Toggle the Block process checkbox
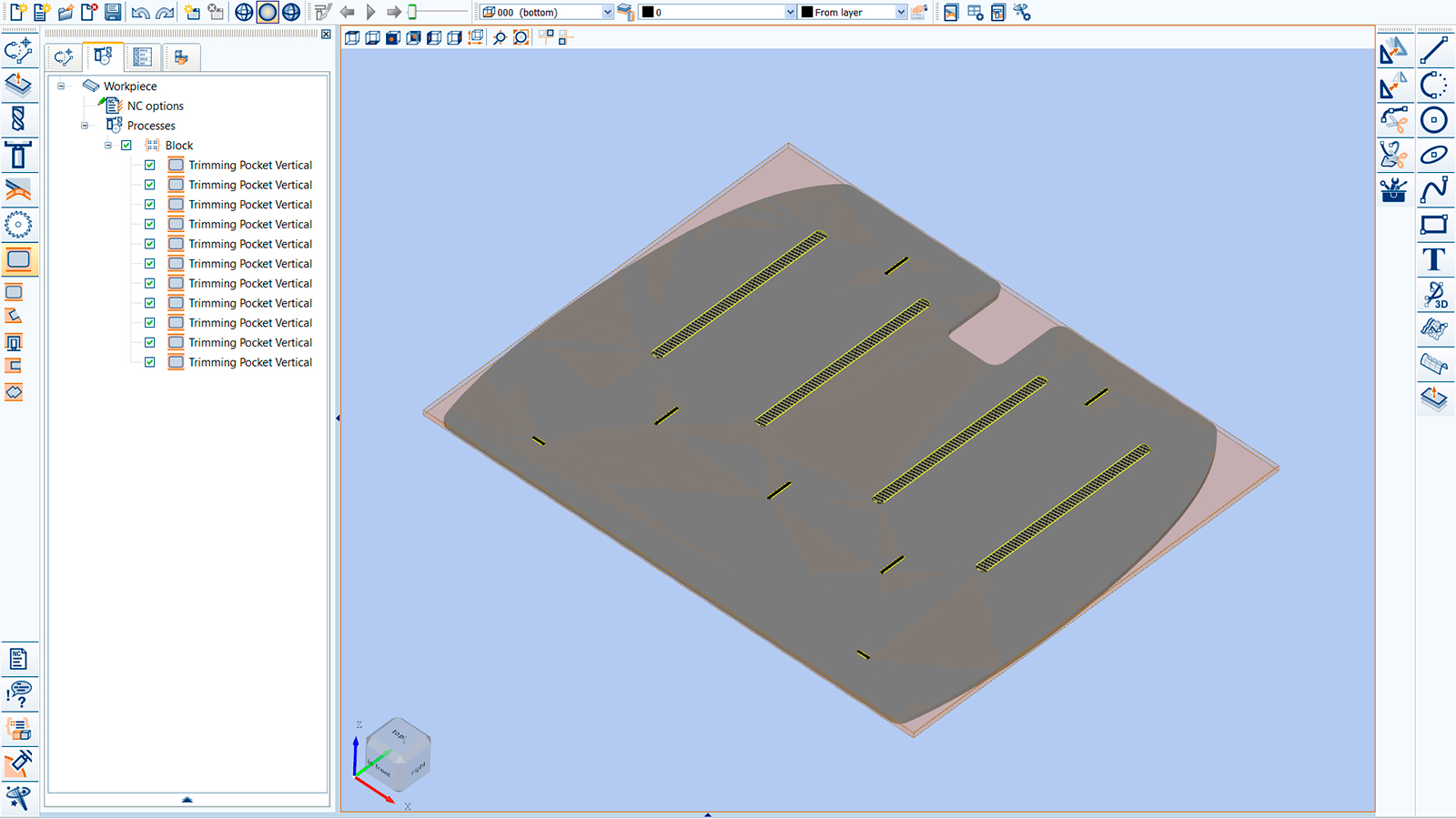 [x=127, y=145]
